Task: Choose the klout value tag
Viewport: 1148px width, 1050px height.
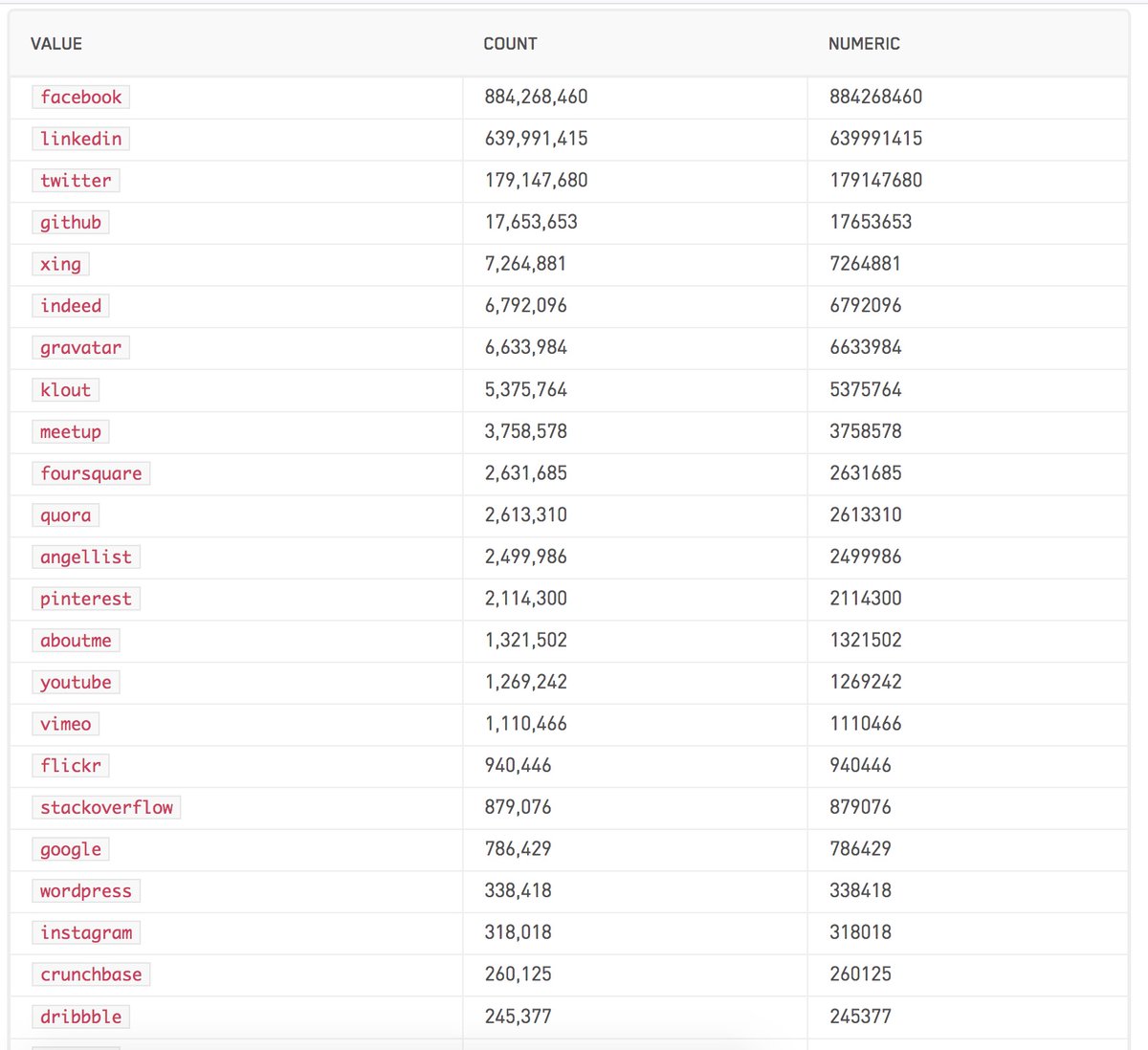Action: [x=66, y=389]
